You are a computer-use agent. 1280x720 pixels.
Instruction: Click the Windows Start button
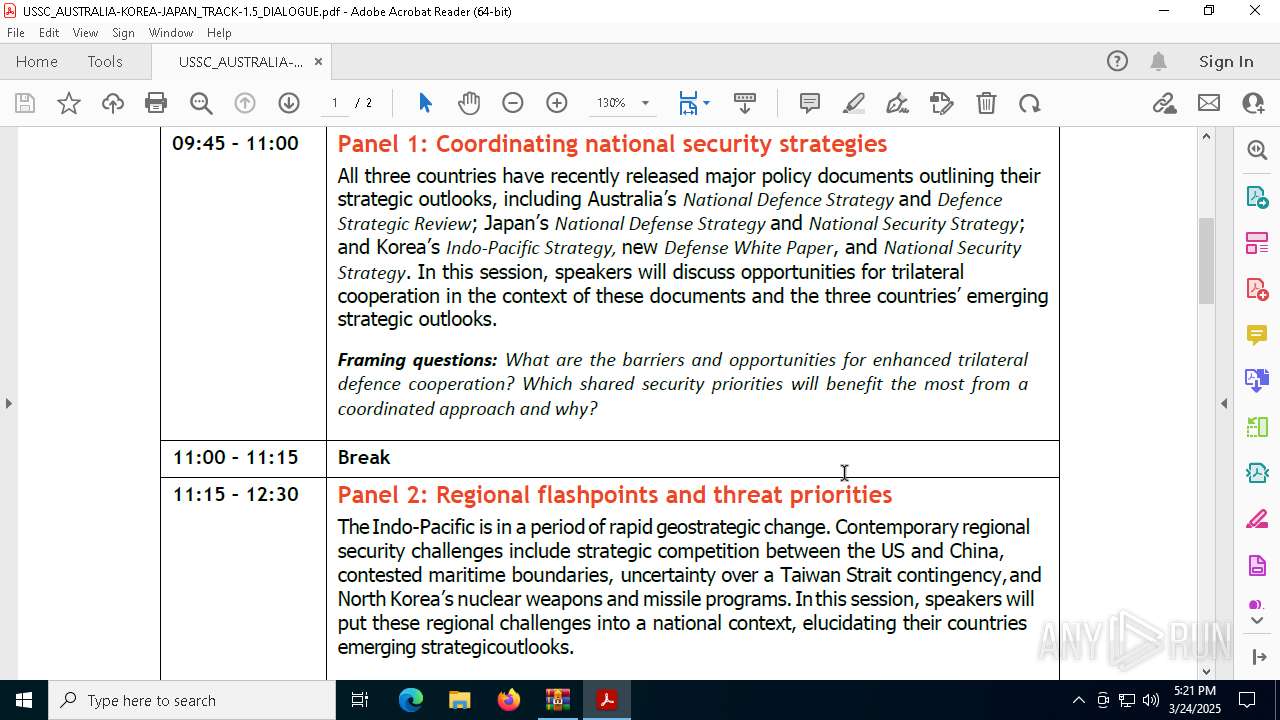point(24,700)
